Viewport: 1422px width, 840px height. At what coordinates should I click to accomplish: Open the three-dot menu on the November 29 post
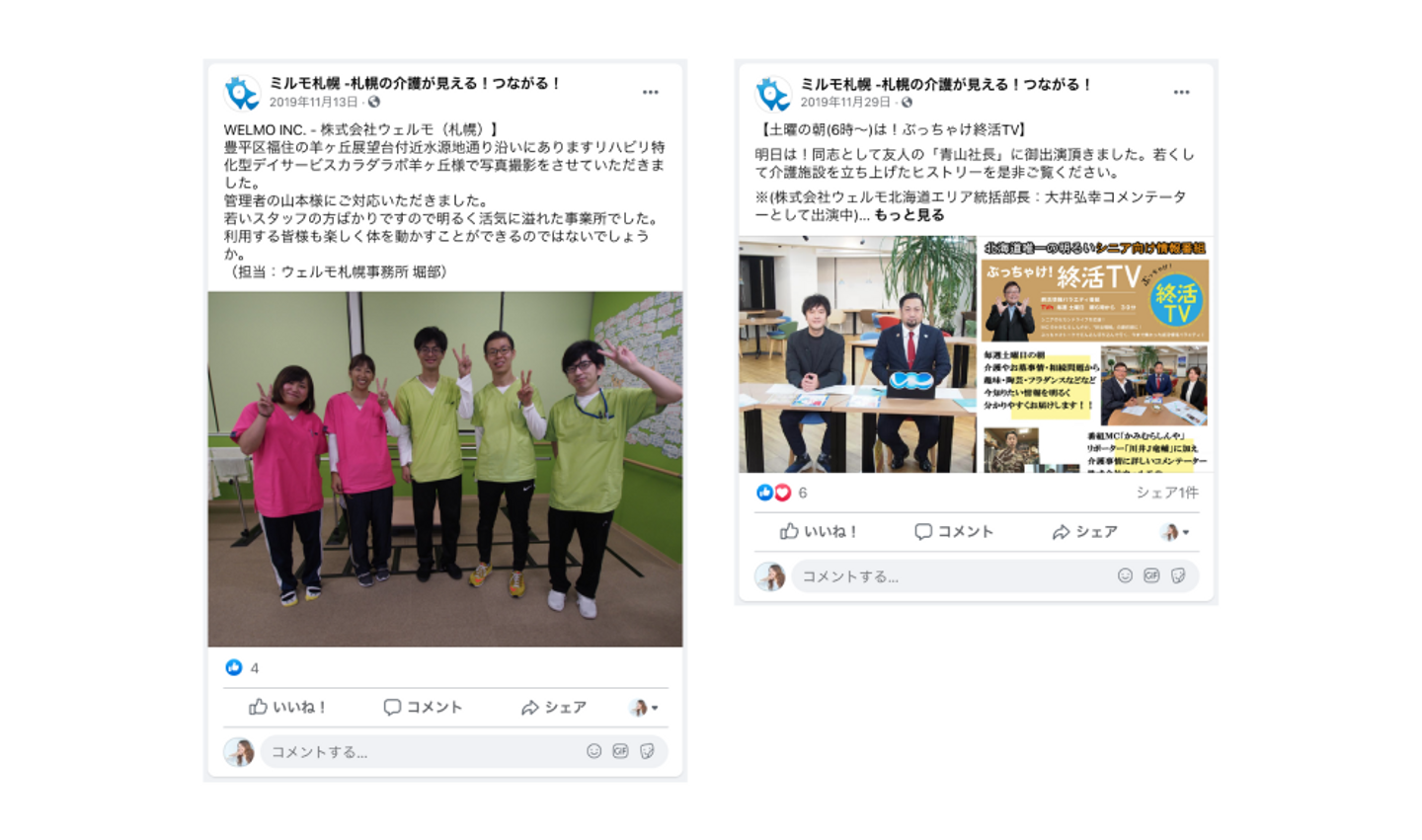pyautogui.click(x=1181, y=92)
